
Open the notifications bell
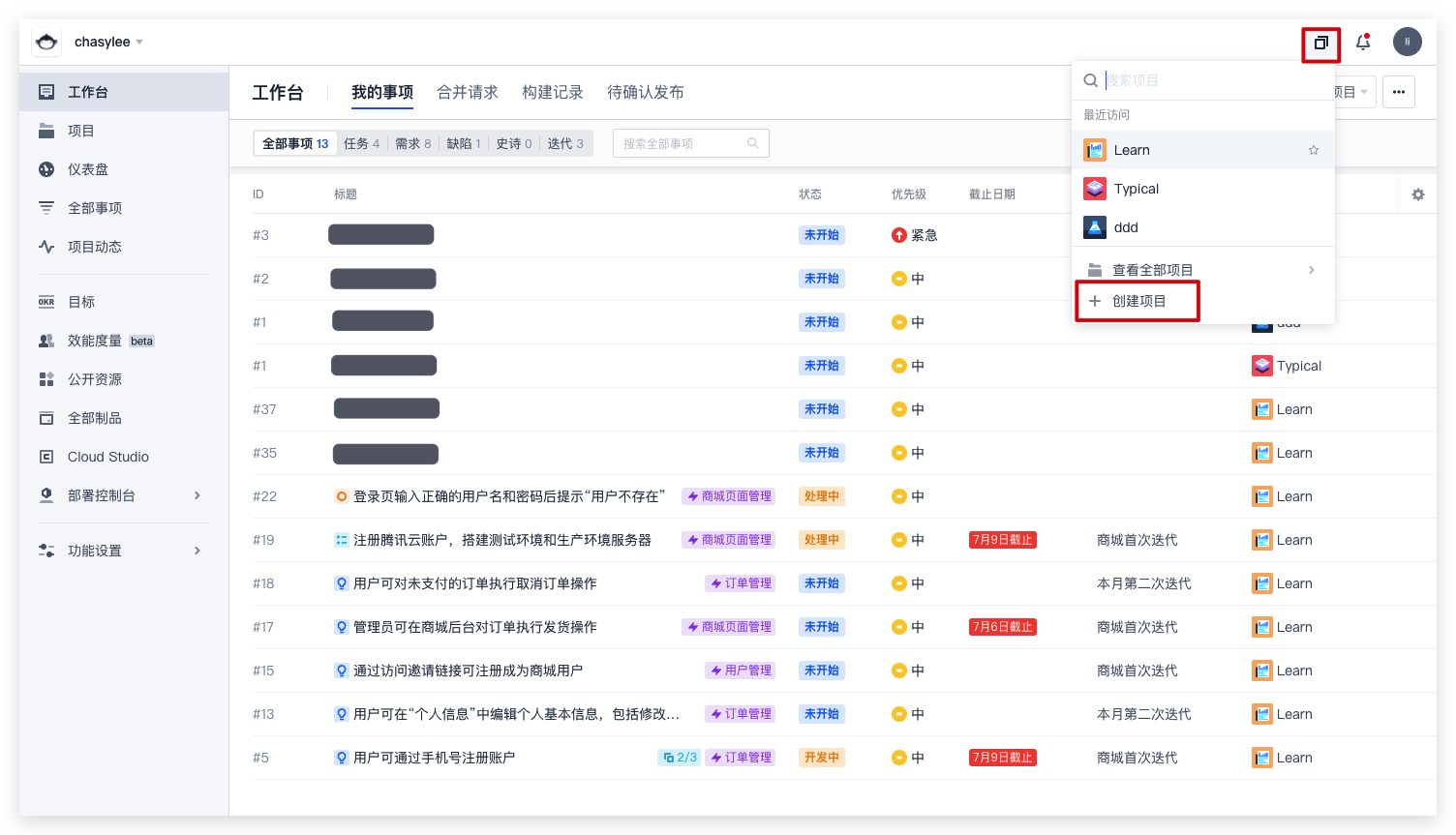pyautogui.click(x=1363, y=42)
